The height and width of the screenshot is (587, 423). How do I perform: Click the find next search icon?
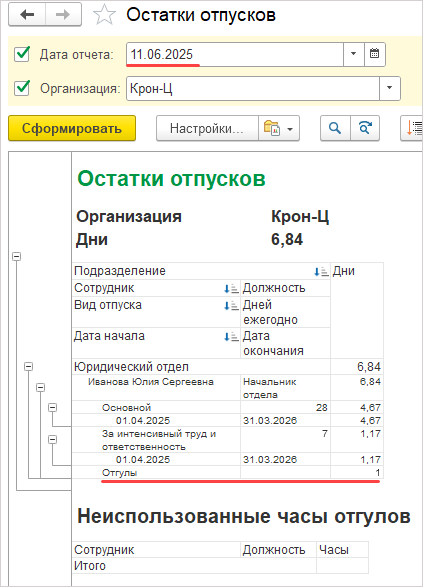click(365, 128)
